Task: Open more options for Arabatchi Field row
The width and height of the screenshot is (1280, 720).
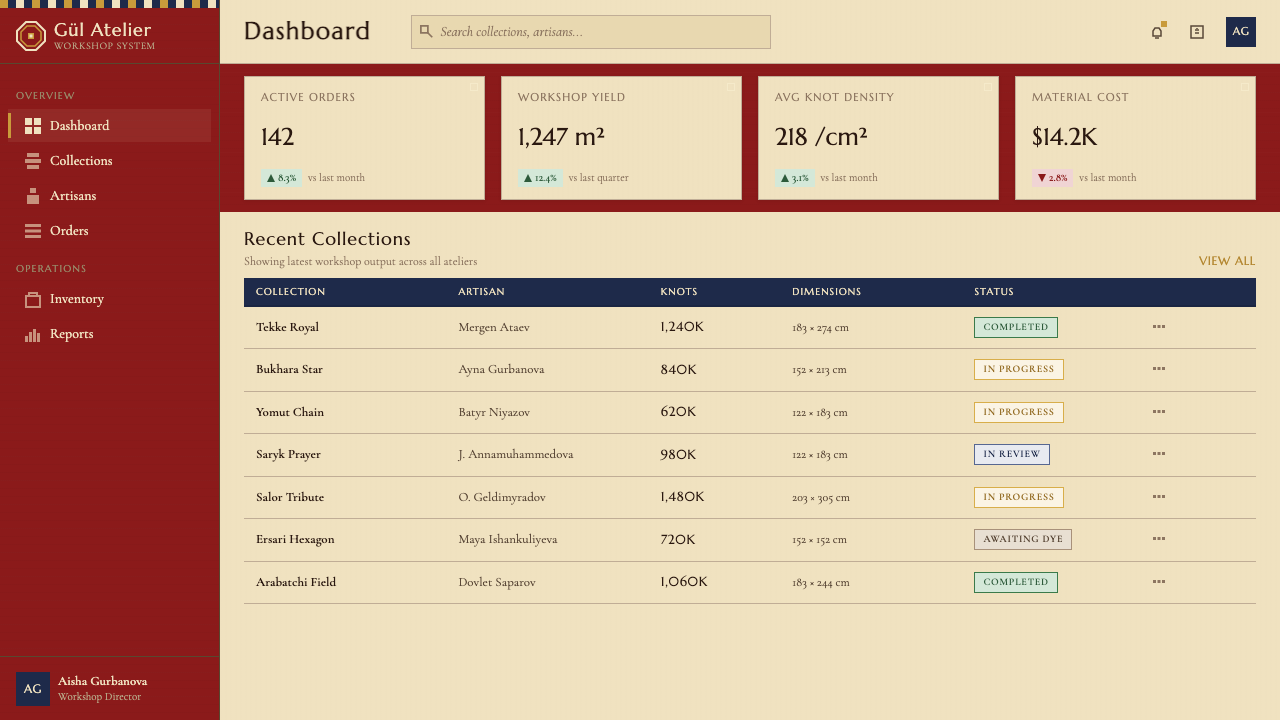Action: coord(1159,582)
